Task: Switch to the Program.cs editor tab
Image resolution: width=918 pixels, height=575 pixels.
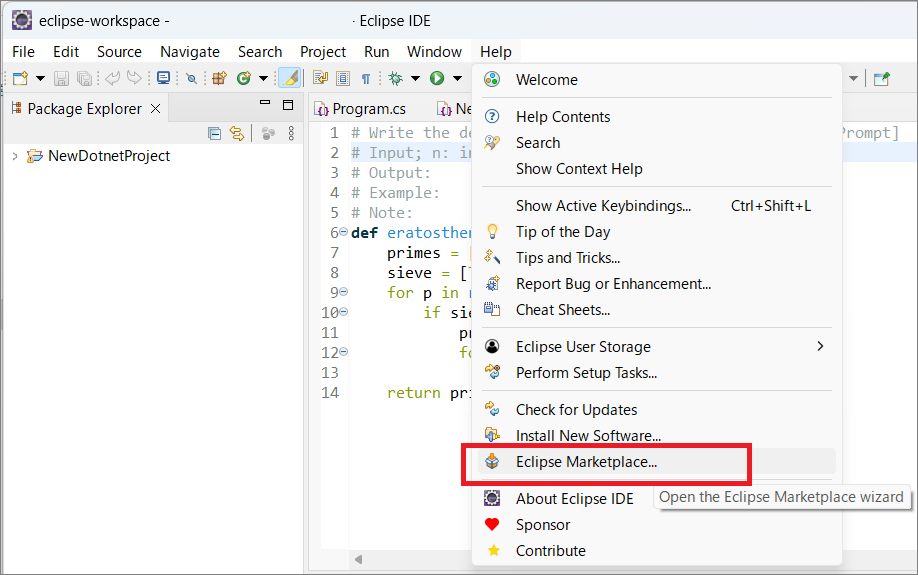Action: coord(368,109)
